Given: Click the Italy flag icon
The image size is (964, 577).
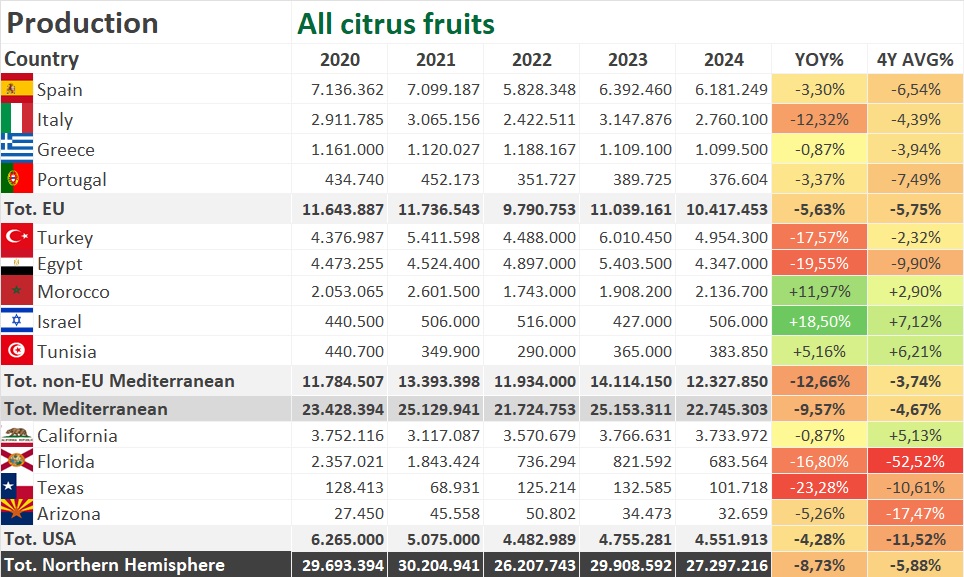Looking at the screenshot, I should (x=17, y=119).
